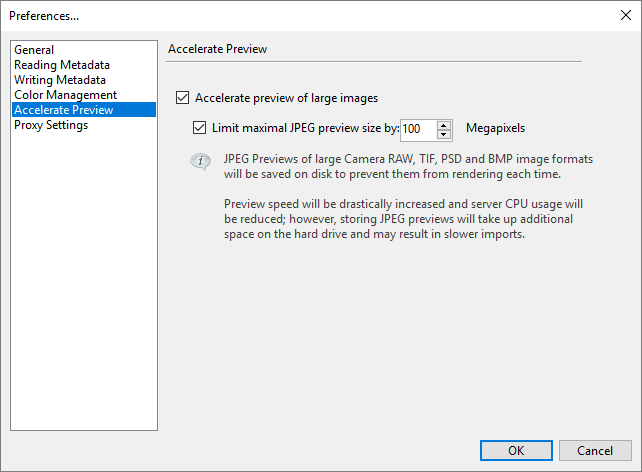Click the Megapixels unit label
642x472 pixels.
coord(495,129)
